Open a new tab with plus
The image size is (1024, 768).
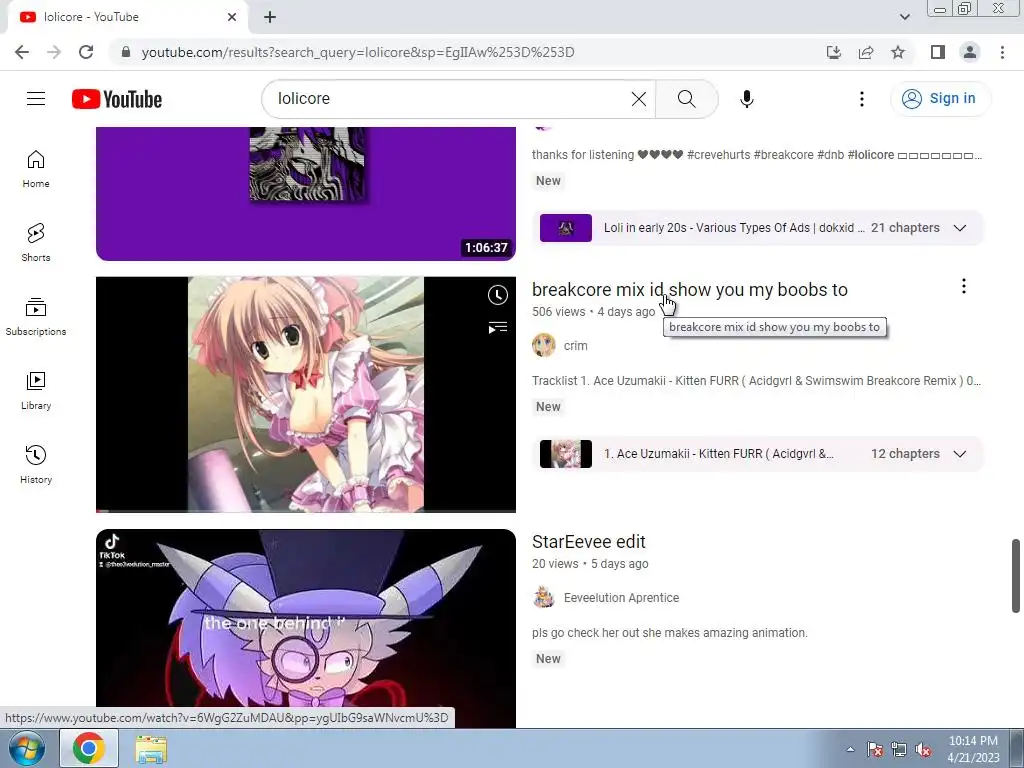(270, 17)
